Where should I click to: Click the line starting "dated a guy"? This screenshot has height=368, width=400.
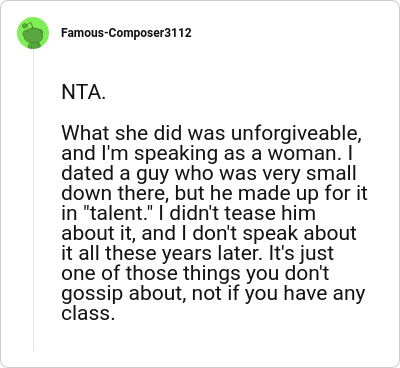[209, 174]
